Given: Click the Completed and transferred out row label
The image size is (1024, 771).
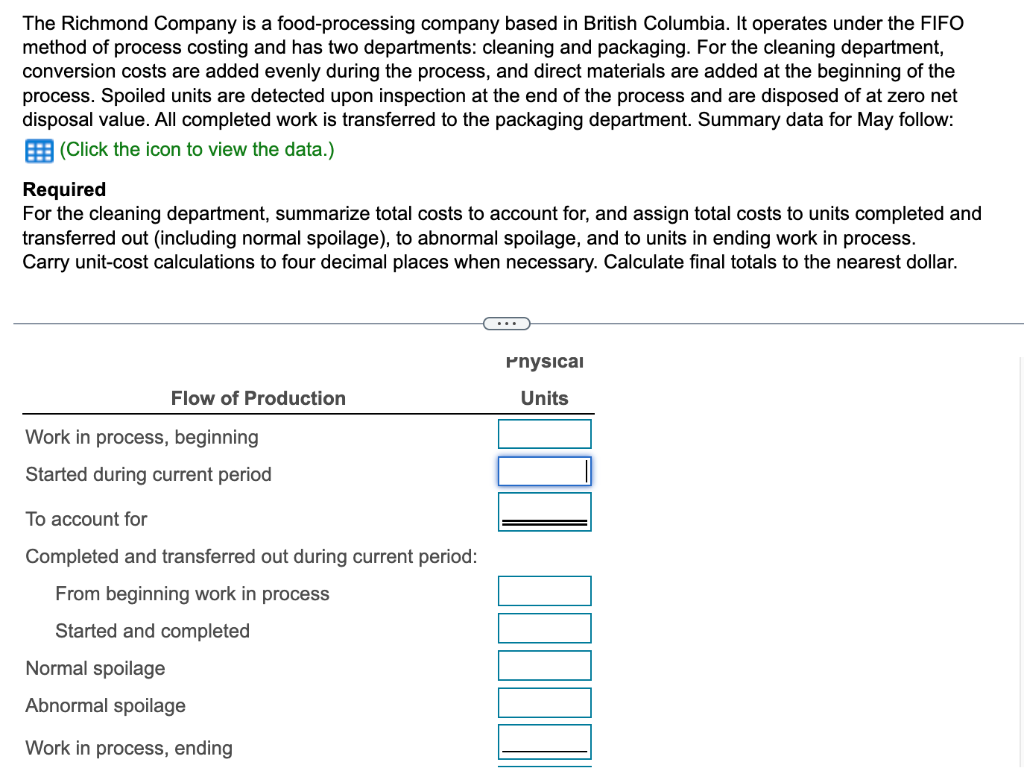Looking at the screenshot, I should tap(251, 556).
